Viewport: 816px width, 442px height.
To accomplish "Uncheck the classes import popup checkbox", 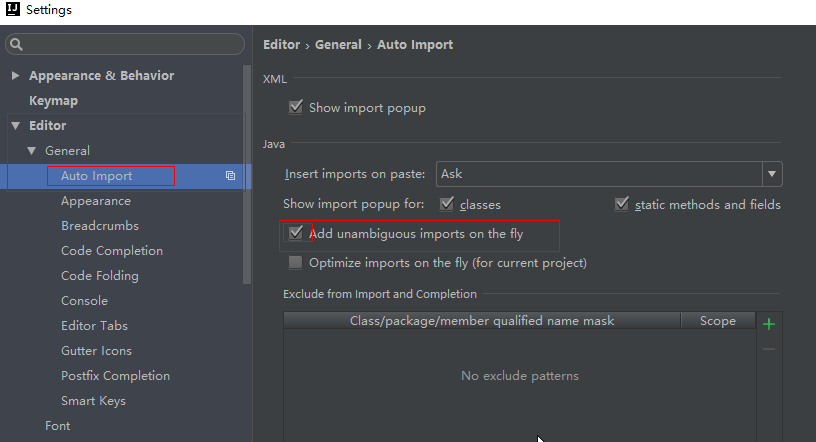I will [447, 204].
